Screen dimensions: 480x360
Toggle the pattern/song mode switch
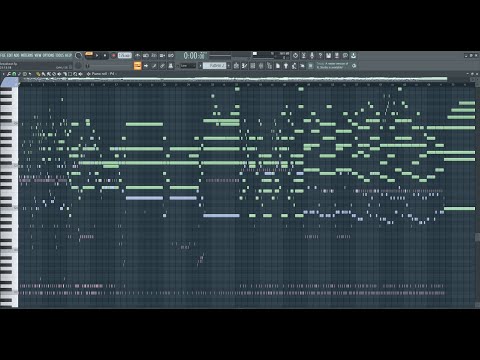click(x=89, y=55)
